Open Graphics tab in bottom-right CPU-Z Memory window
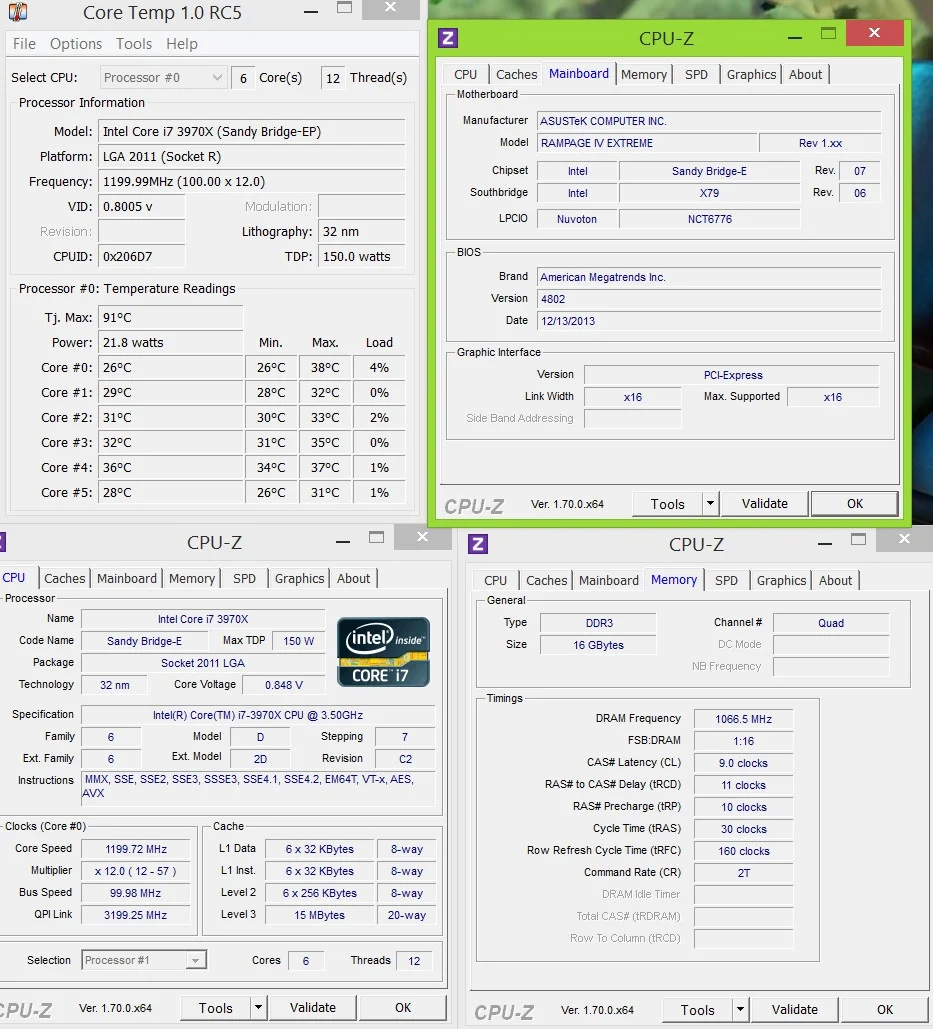The image size is (933, 1029). [781, 581]
